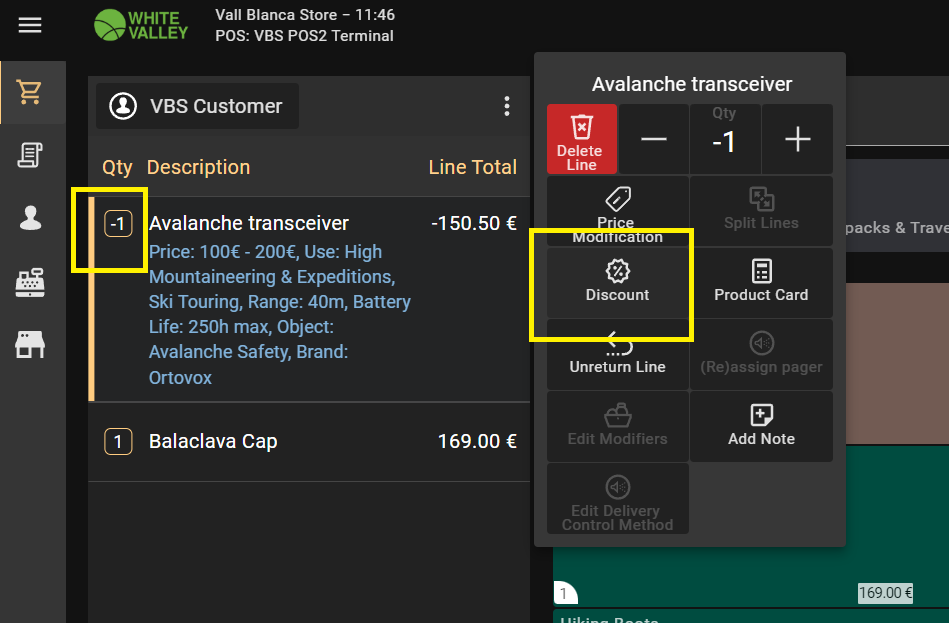The width and height of the screenshot is (949, 623).
Task: Open Product Card for the transceiver
Action: (x=761, y=282)
